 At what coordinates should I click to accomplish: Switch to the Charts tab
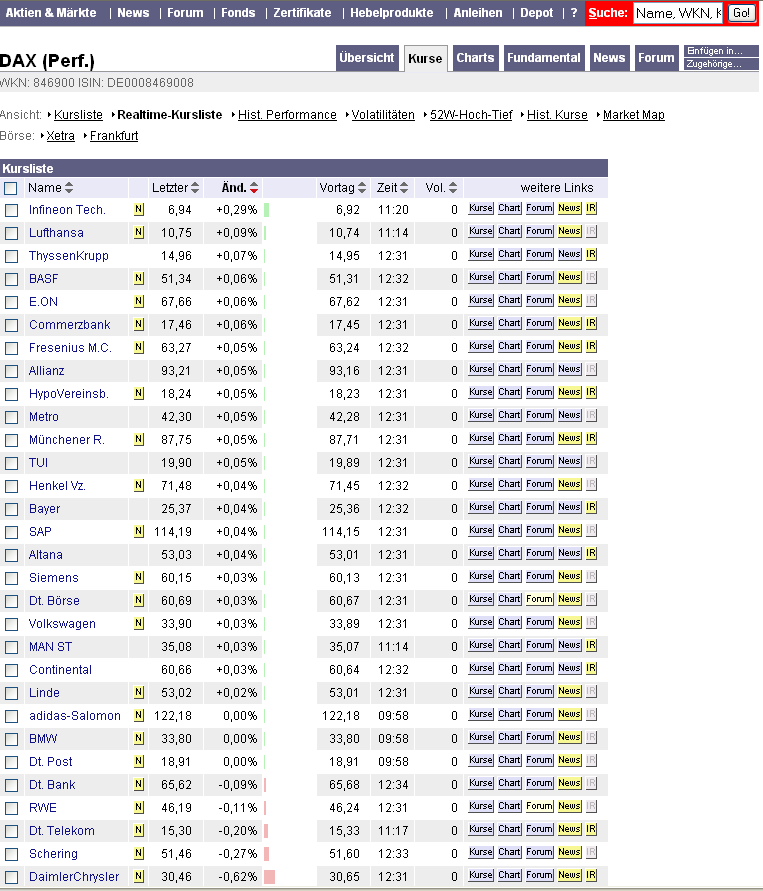coord(476,58)
